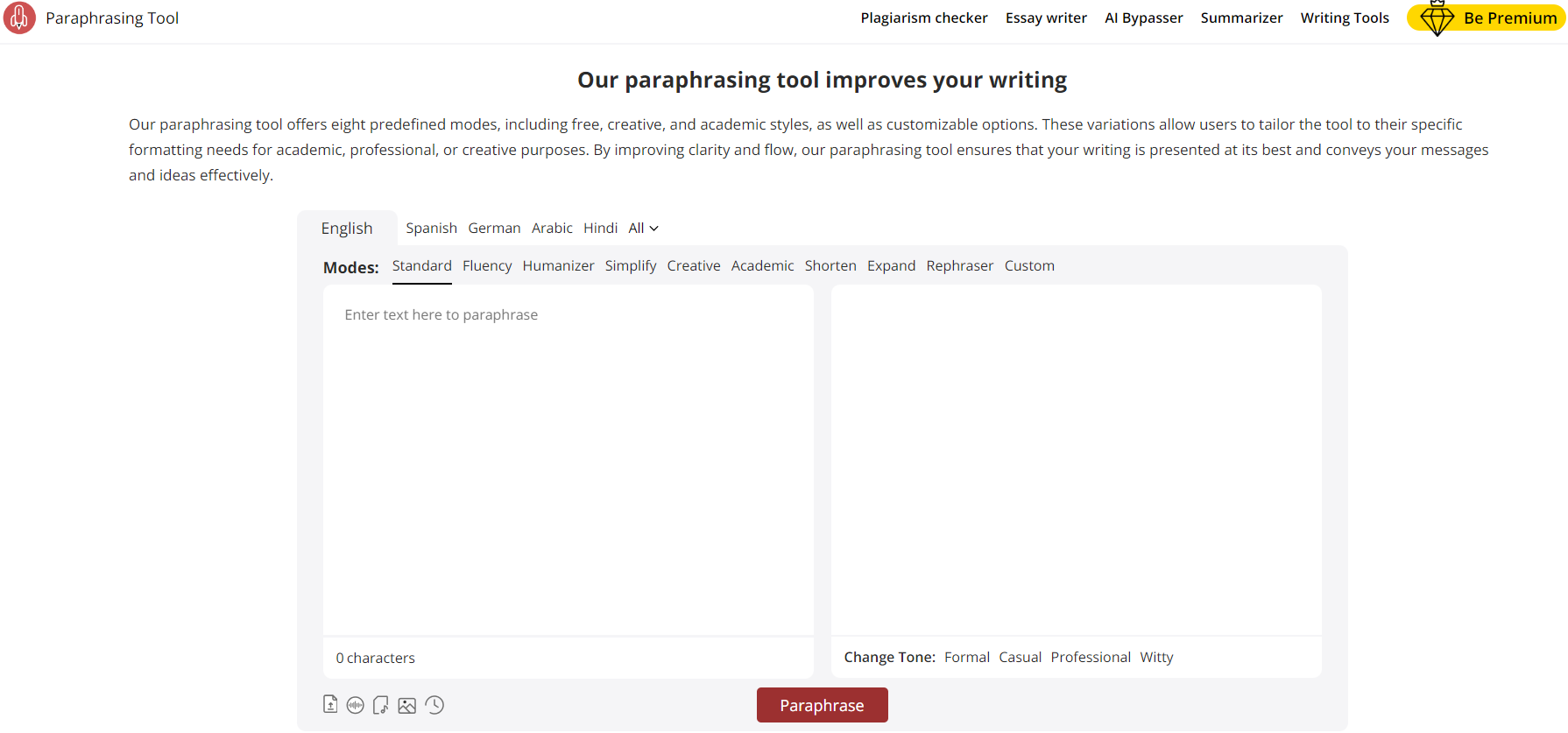Click the audio file upload icon
The width and height of the screenshot is (1568, 733).
(x=380, y=705)
